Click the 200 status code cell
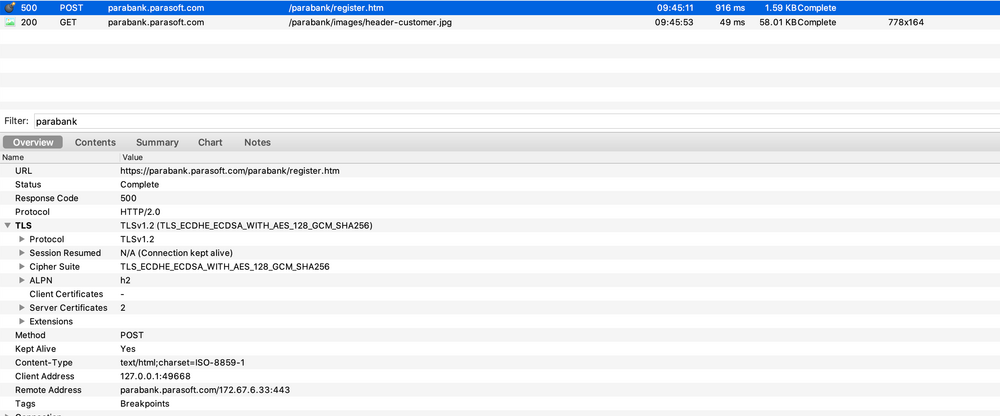This screenshot has height=416, width=1000. coord(29,22)
